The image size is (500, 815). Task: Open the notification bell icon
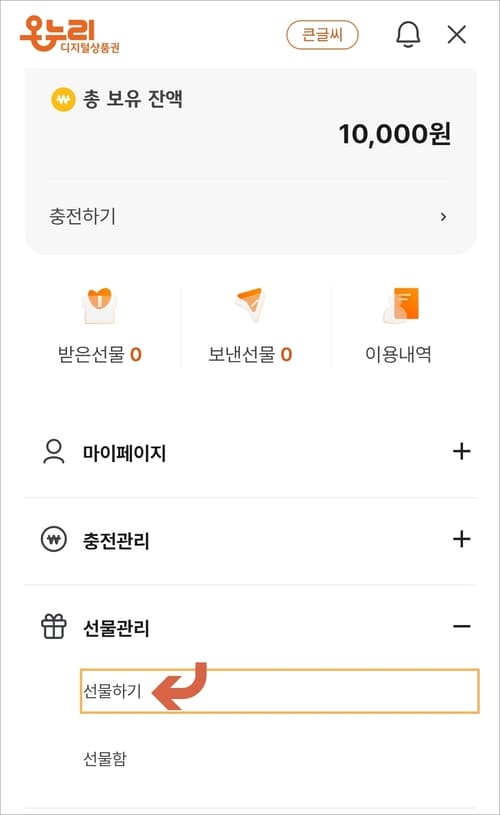408,35
